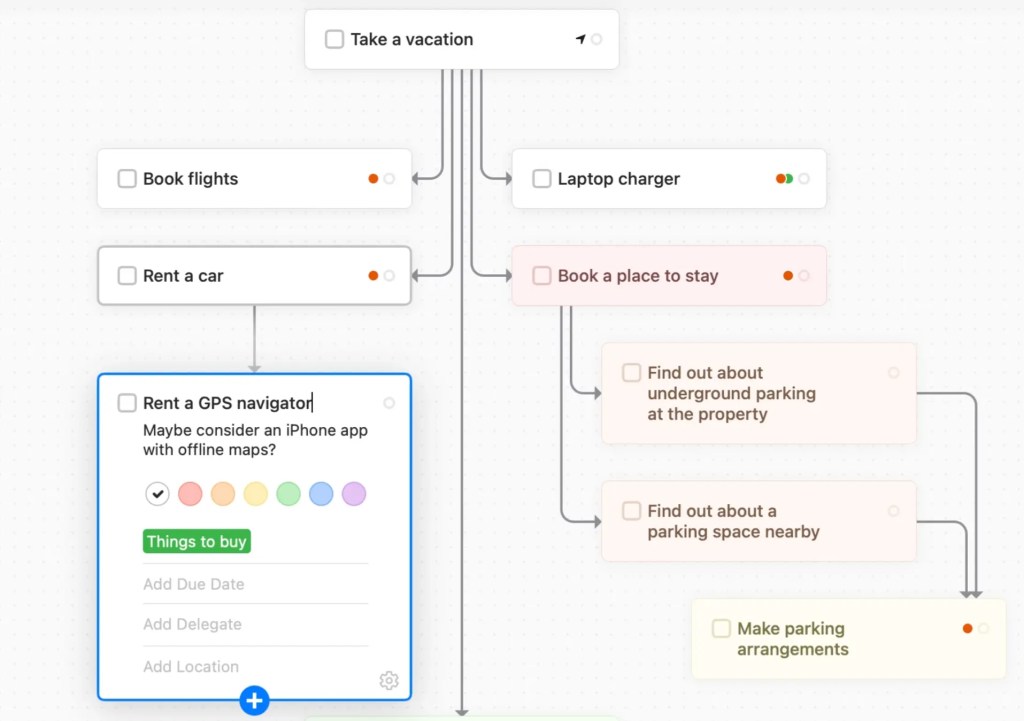This screenshot has height=721, width=1024.
Task: Click the orange dot on Rent a car
Action: [373, 276]
